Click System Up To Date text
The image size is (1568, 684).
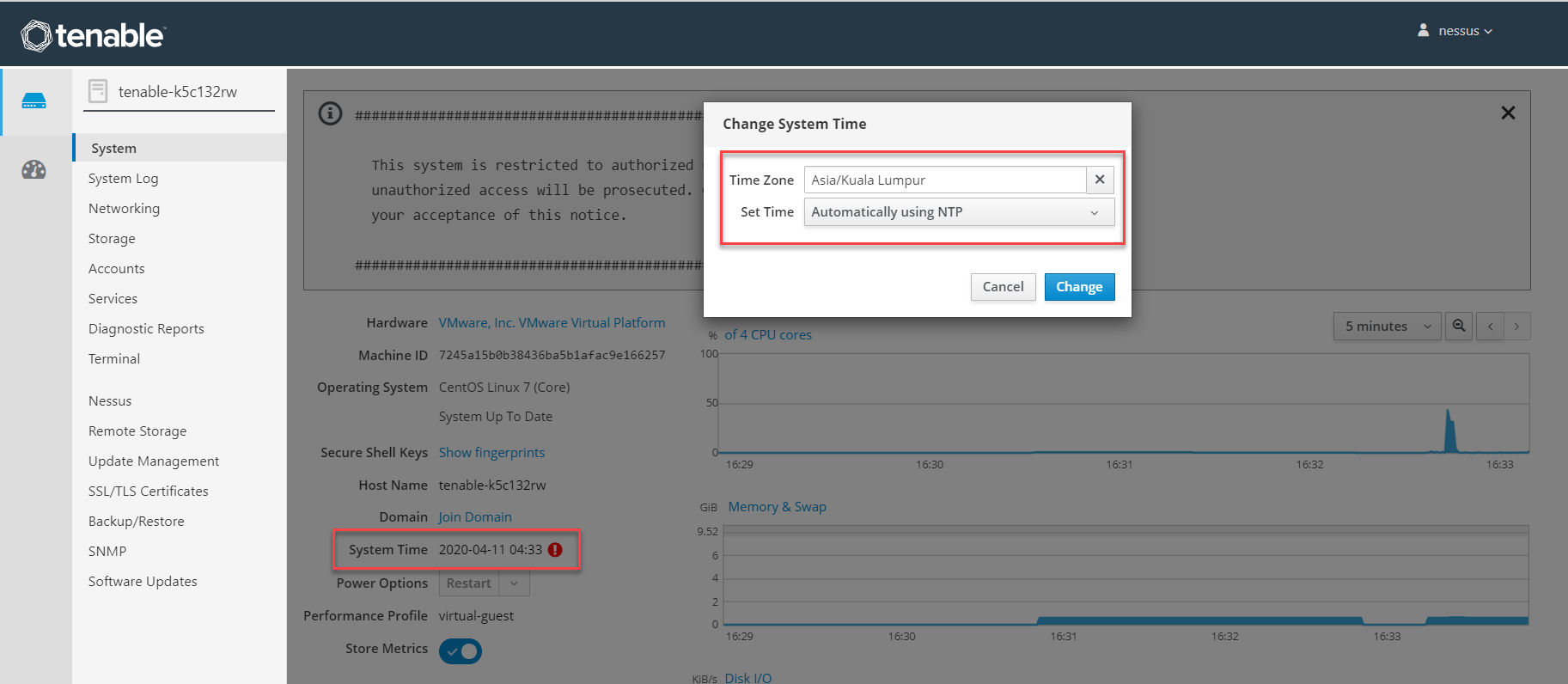click(496, 416)
